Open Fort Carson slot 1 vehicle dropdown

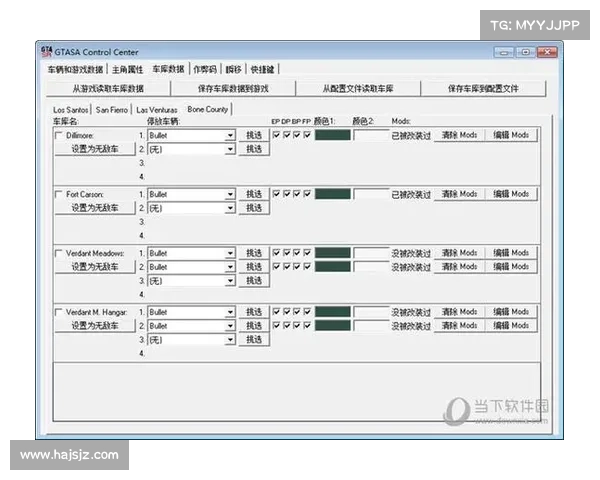(x=230, y=194)
